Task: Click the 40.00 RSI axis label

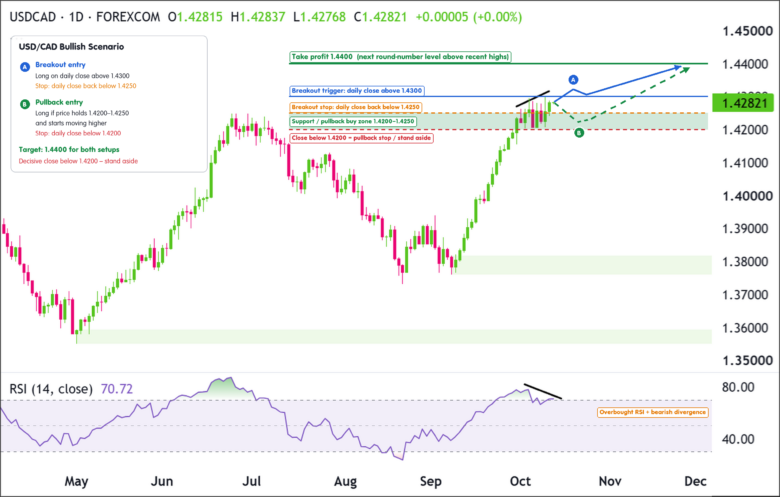Action: tap(738, 439)
